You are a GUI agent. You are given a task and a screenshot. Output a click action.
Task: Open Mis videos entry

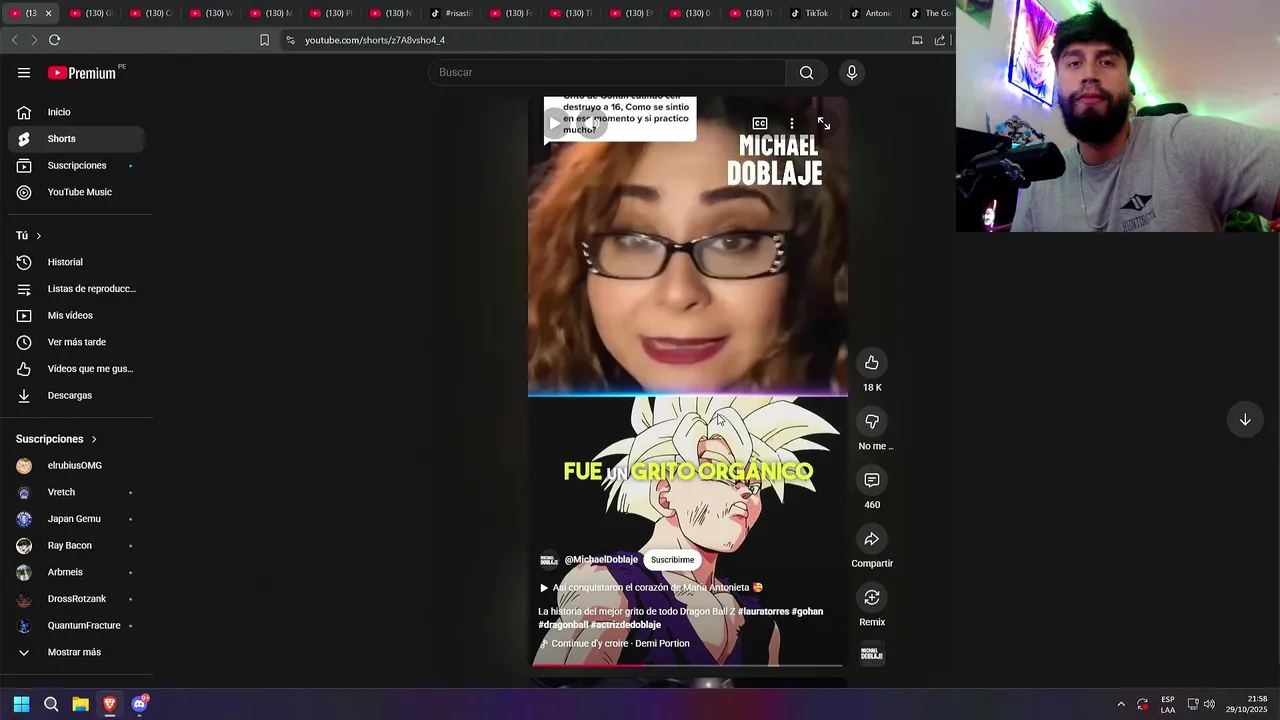[76, 316]
